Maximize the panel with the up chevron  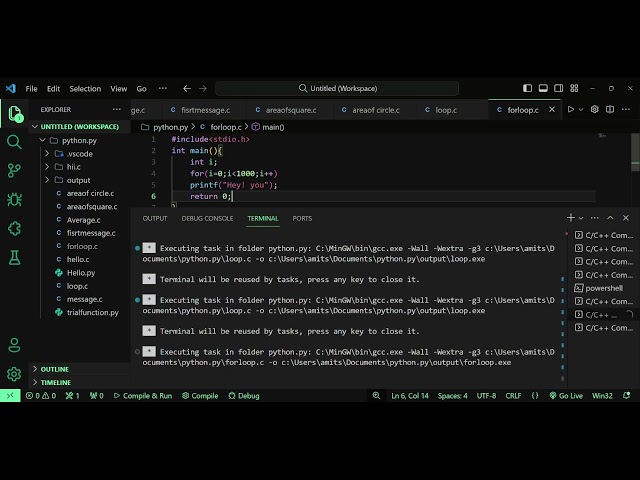point(610,218)
